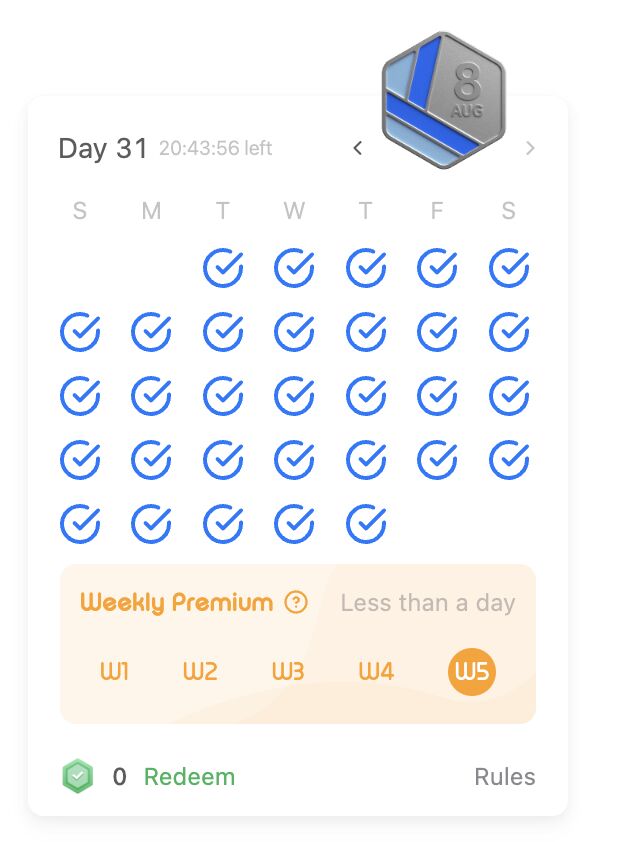The height and width of the screenshot is (842, 618).
Task: Click the green hexagon LeetCoin icon
Action: 78,776
